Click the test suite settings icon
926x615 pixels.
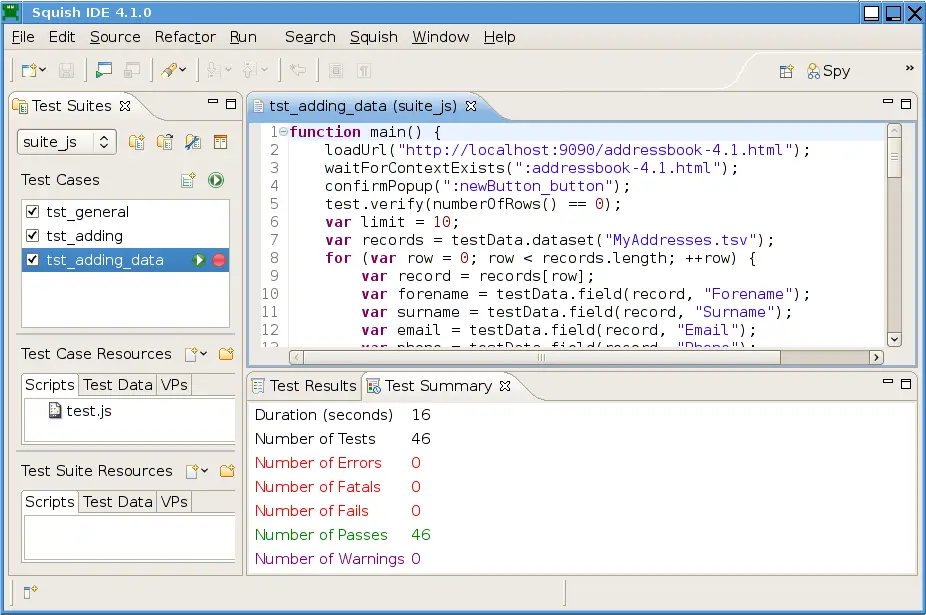coord(193,142)
